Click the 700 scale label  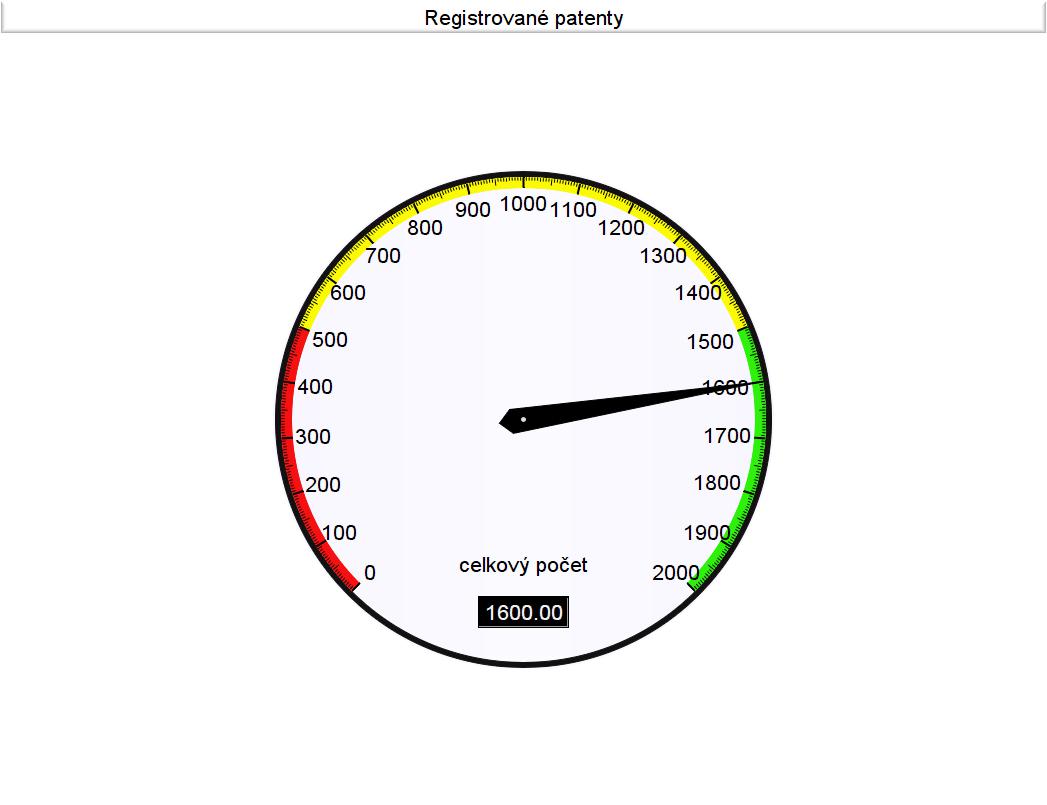pos(383,256)
